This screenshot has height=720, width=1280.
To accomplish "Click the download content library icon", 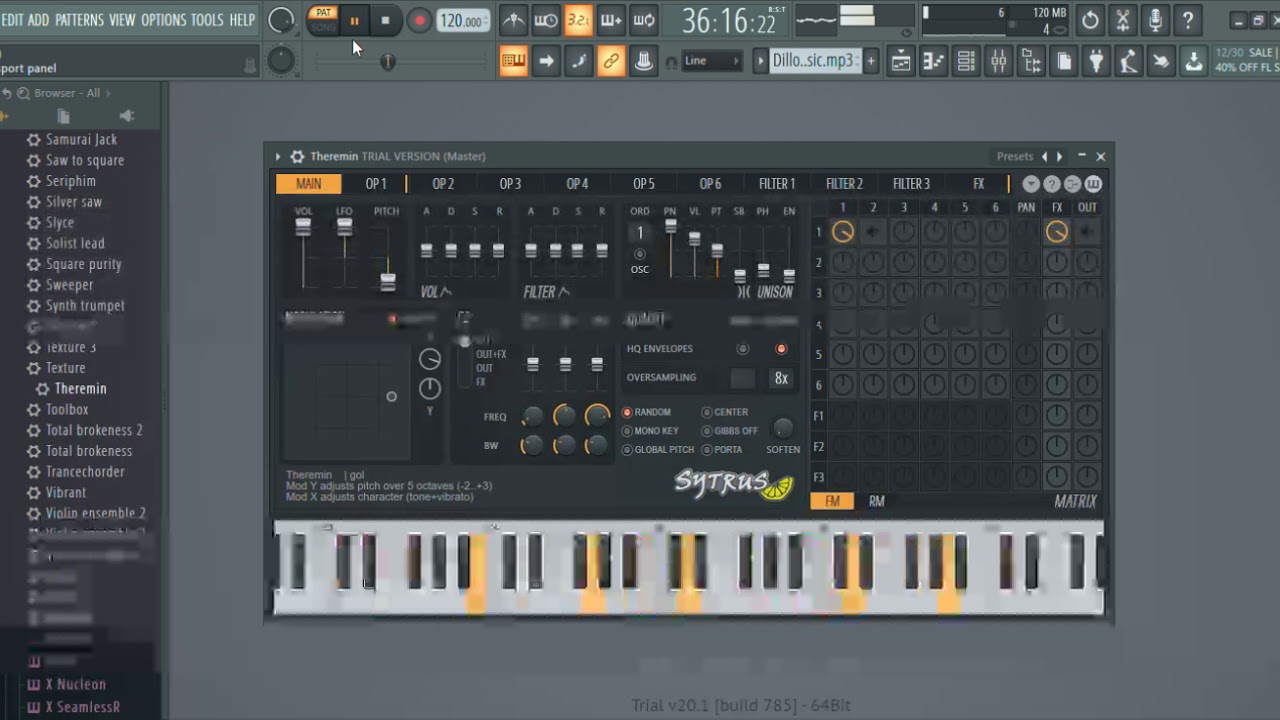I will (x=1194, y=61).
